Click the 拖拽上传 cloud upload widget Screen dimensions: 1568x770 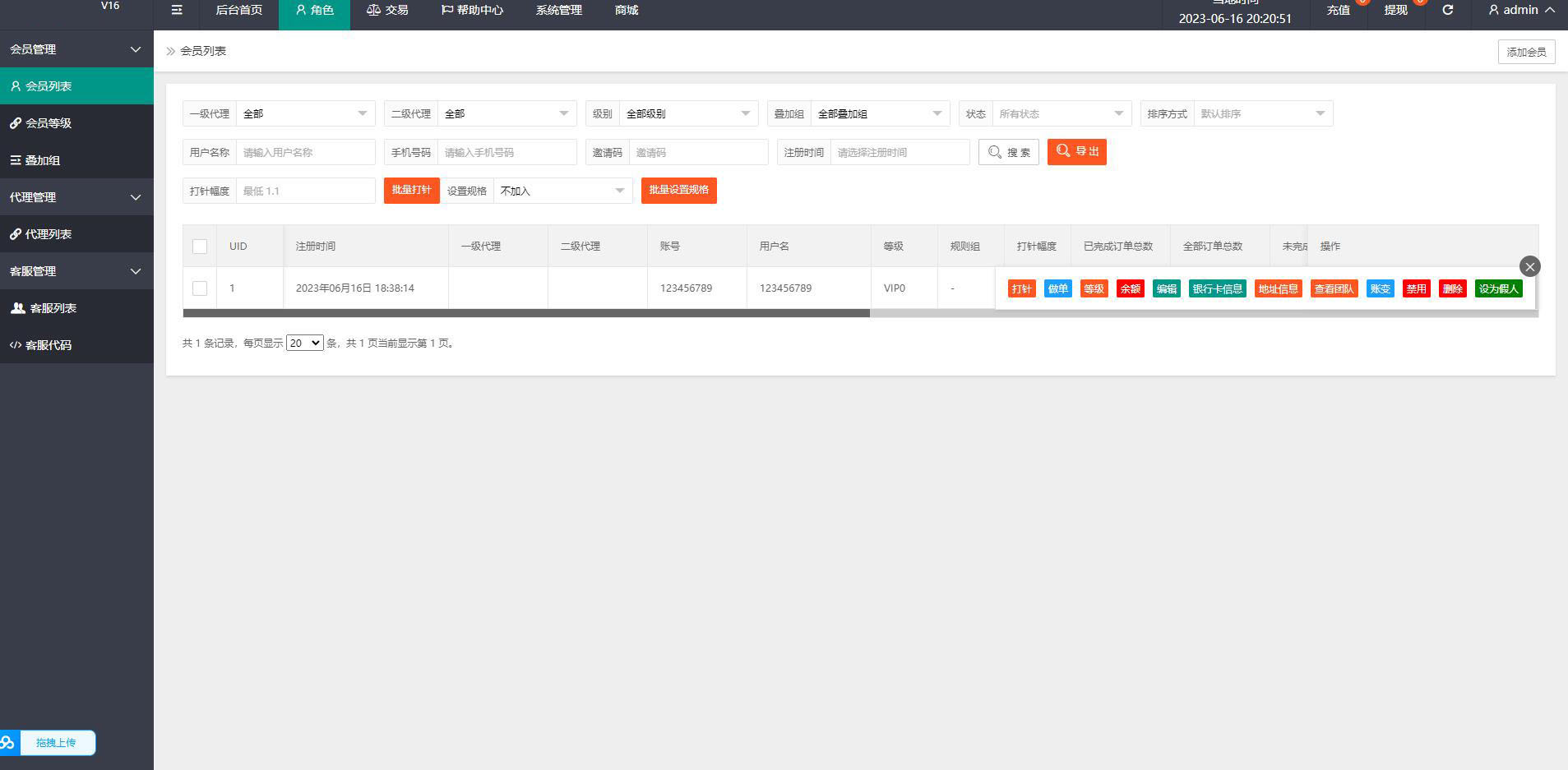pos(49,743)
